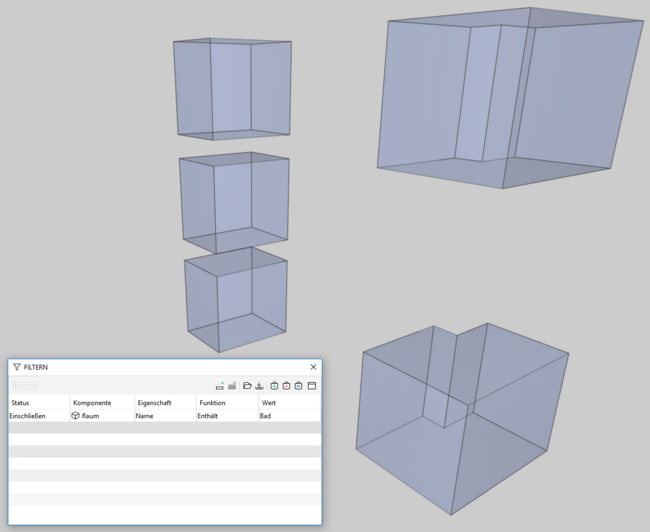The width and height of the screenshot is (650, 532).
Task: Close the FILTERN panel
Action: coord(313,367)
